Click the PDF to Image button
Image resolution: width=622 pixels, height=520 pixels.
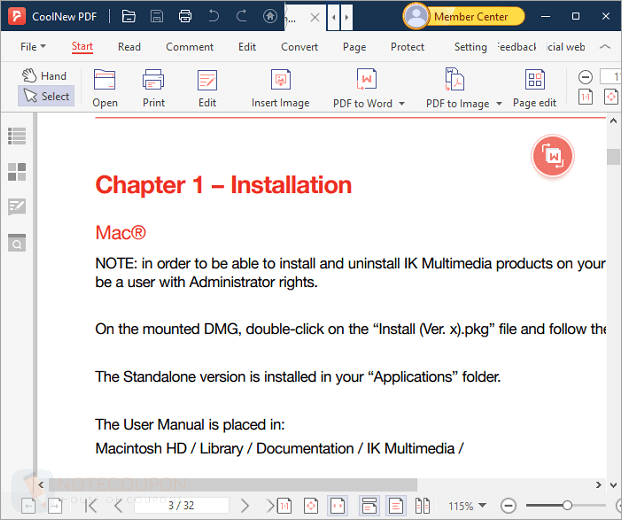[457, 88]
